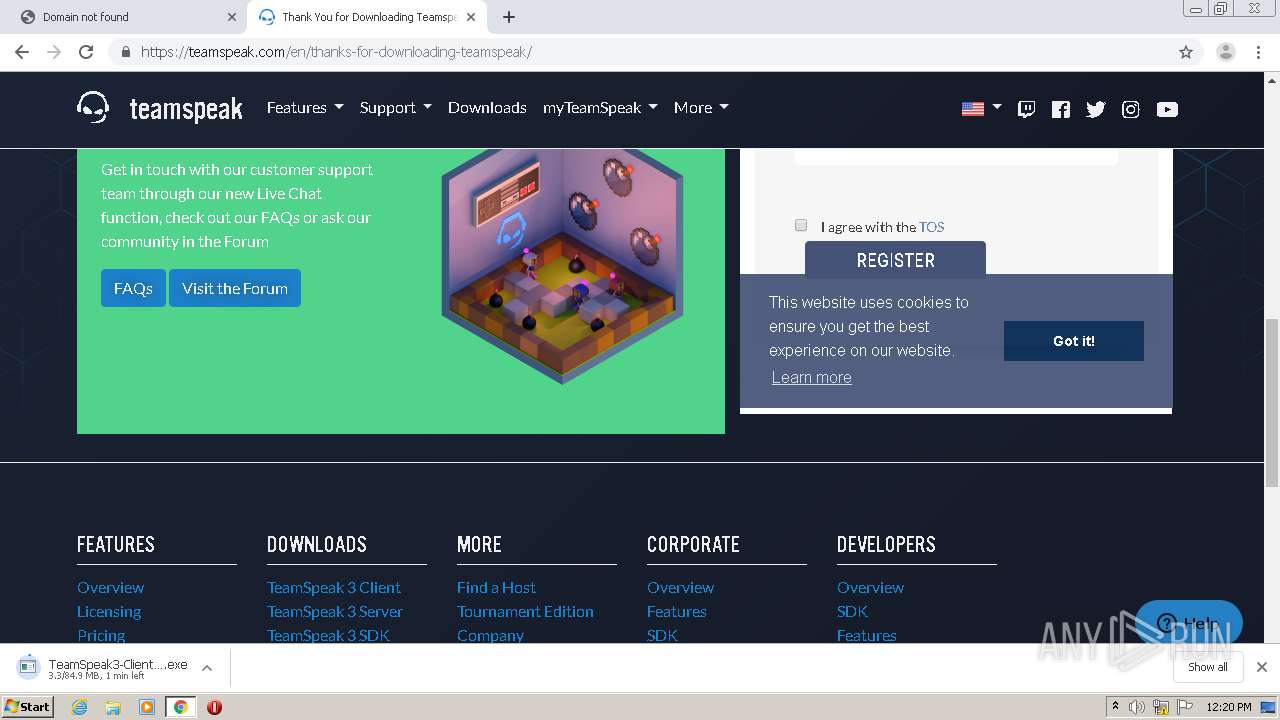Open TeamSpeak Instagram icon
Image resolution: width=1280 pixels, height=720 pixels.
(1131, 109)
